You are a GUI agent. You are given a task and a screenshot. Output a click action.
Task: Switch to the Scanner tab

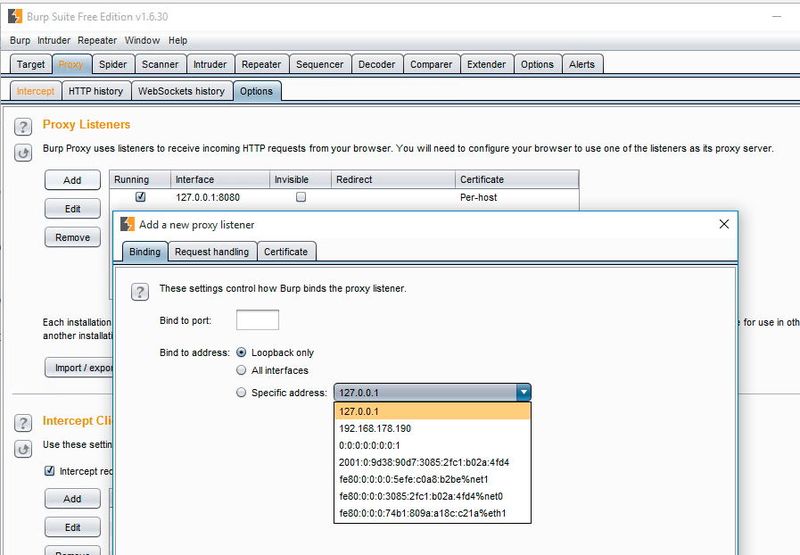[160, 64]
